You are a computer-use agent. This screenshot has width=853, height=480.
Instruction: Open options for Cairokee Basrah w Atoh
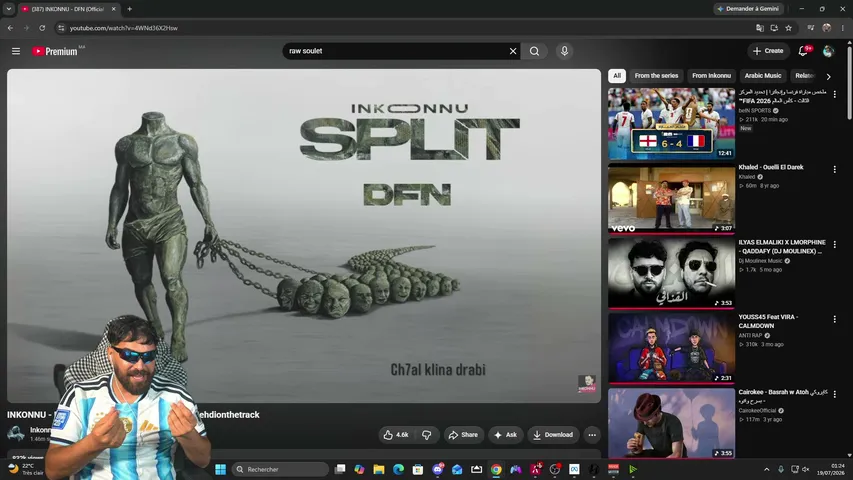[835, 394]
